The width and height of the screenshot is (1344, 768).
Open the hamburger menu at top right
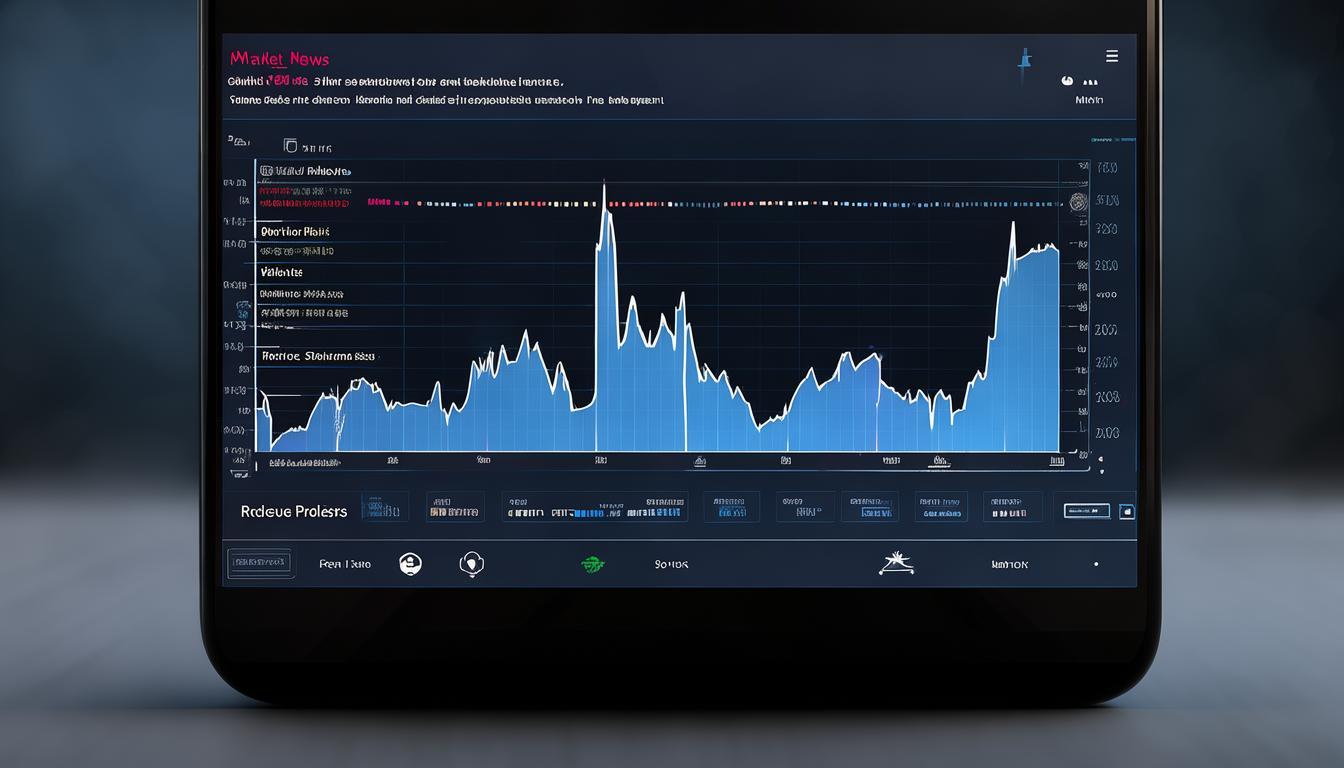[x=1111, y=56]
